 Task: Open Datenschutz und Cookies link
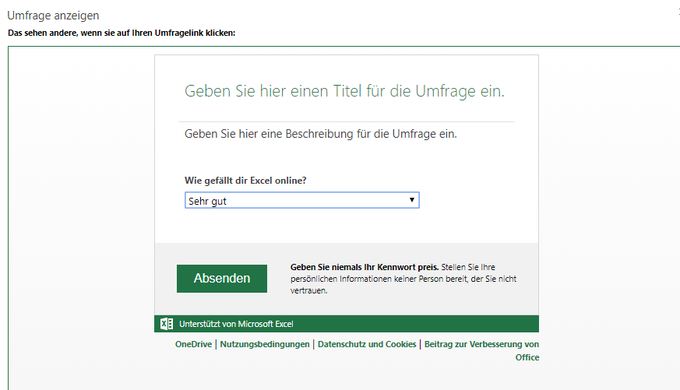(366, 344)
